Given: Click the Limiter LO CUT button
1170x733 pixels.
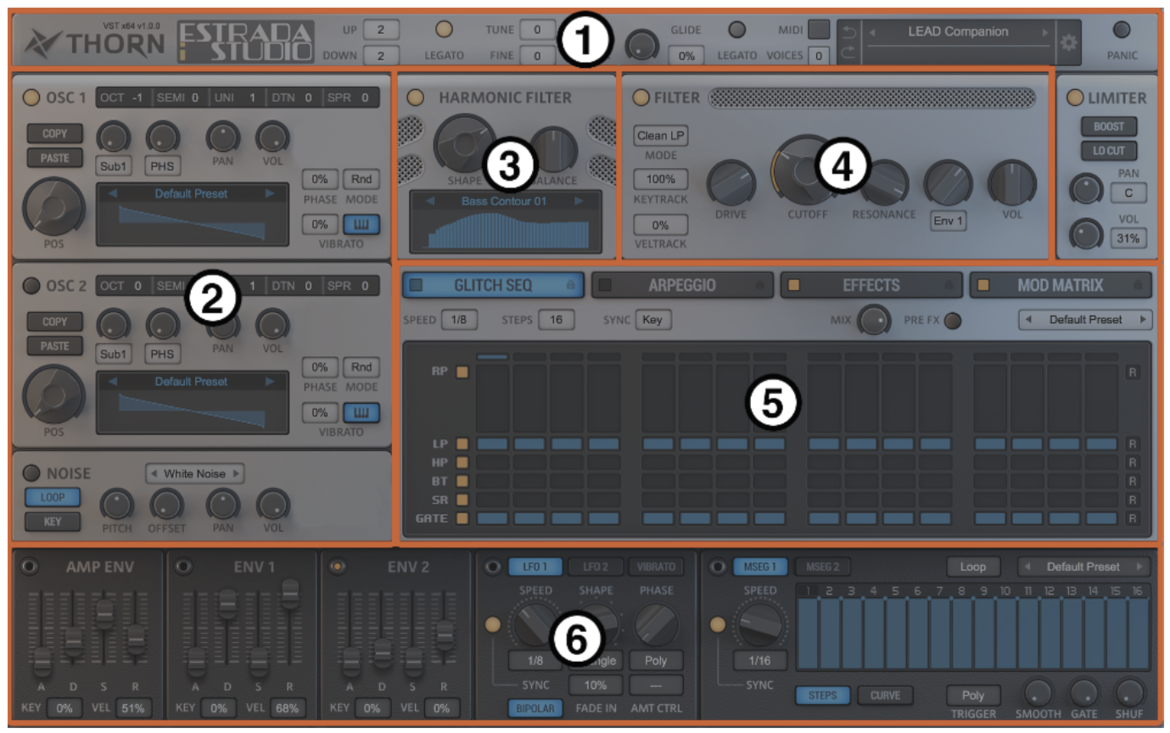Looking at the screenshot, I should [1109, 150].
